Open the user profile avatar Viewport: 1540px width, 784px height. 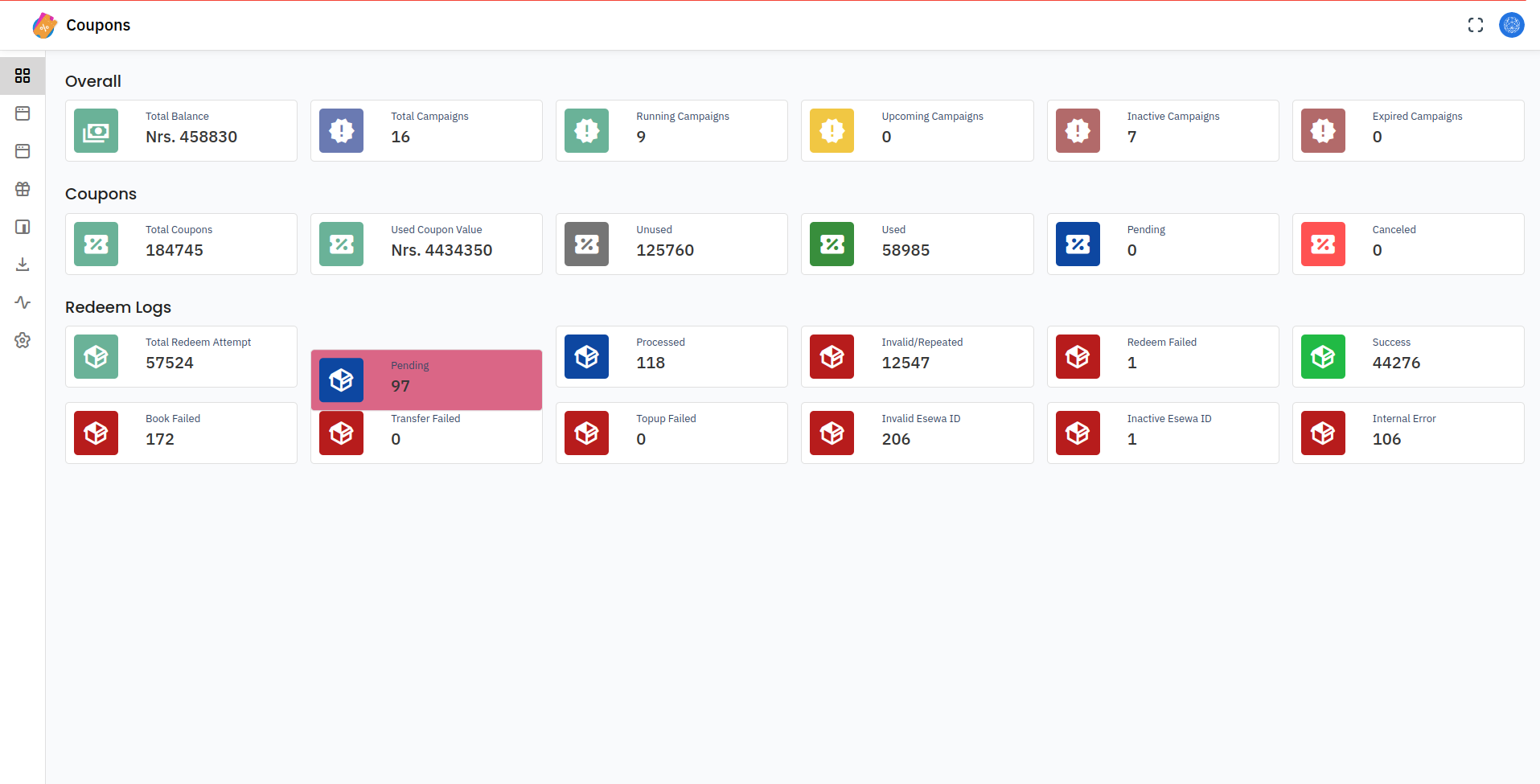pyautogui.click(x=1511, y=25)
